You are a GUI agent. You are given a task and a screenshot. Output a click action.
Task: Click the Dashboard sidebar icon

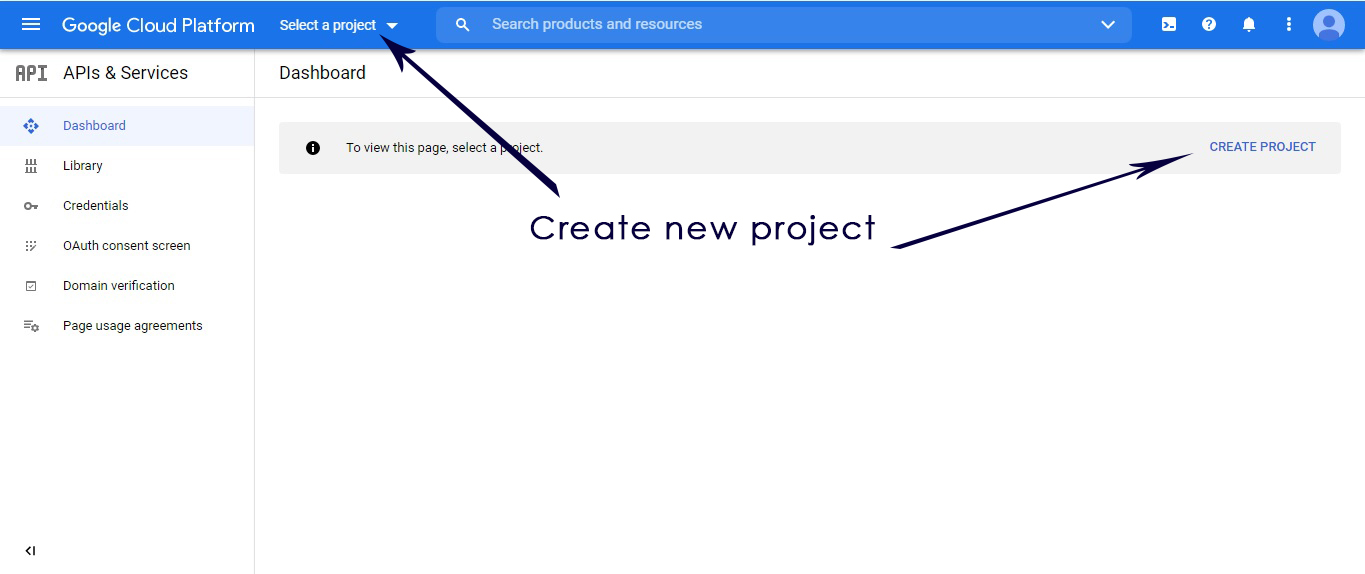(x=31, y=126)
